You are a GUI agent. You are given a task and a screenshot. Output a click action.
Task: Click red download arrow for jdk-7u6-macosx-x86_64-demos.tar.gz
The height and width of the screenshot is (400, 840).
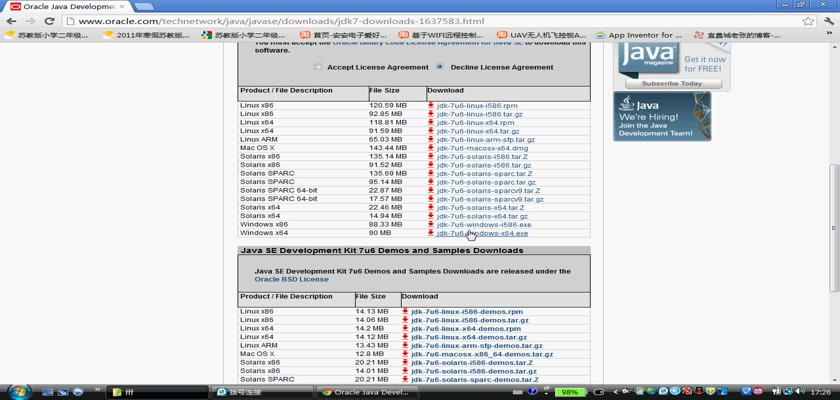click(405, 354)
